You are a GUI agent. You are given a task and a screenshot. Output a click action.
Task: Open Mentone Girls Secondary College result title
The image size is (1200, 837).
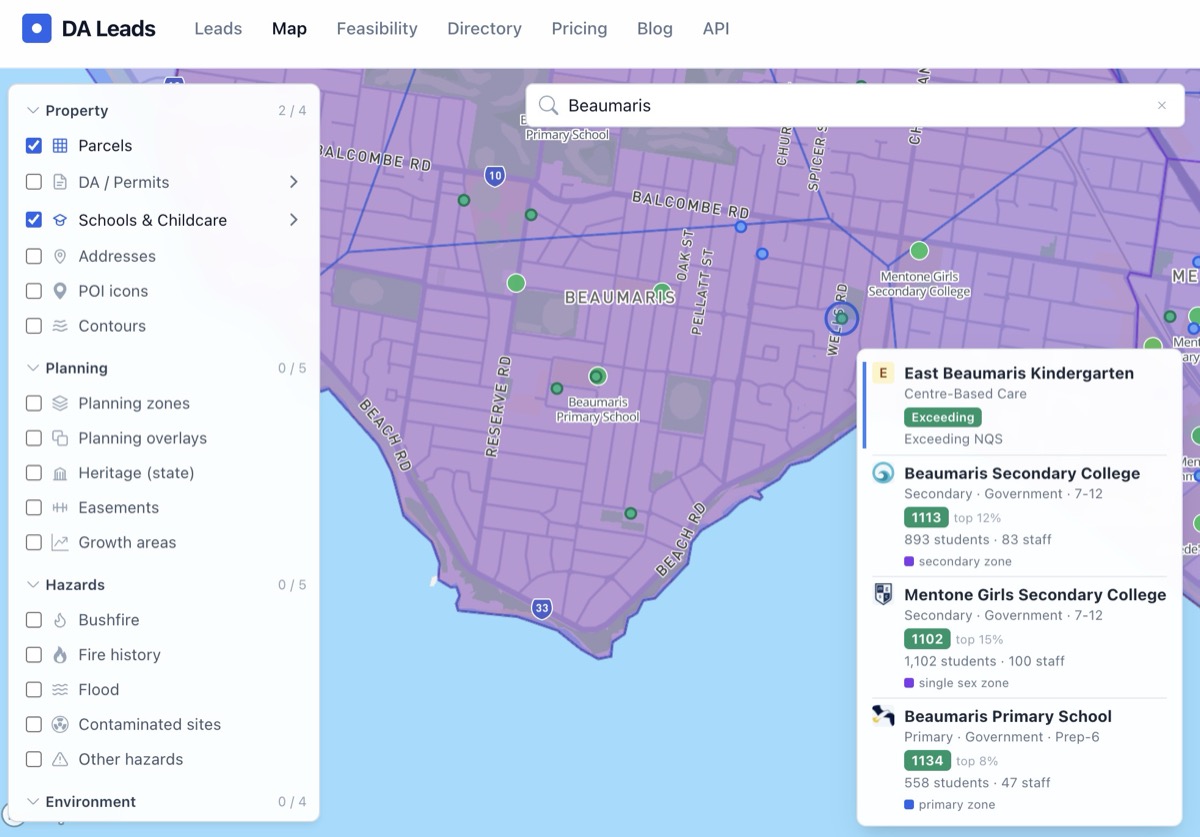[1035, 594]
